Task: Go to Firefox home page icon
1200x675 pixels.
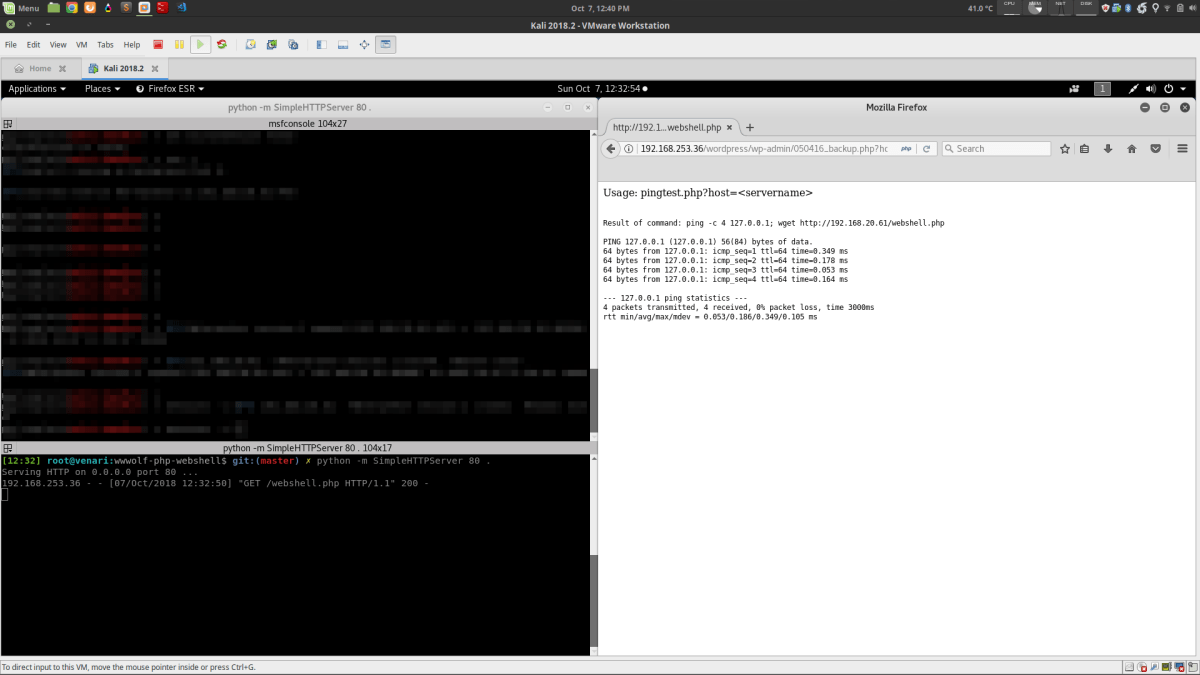Action: [x=1131, y=149]
